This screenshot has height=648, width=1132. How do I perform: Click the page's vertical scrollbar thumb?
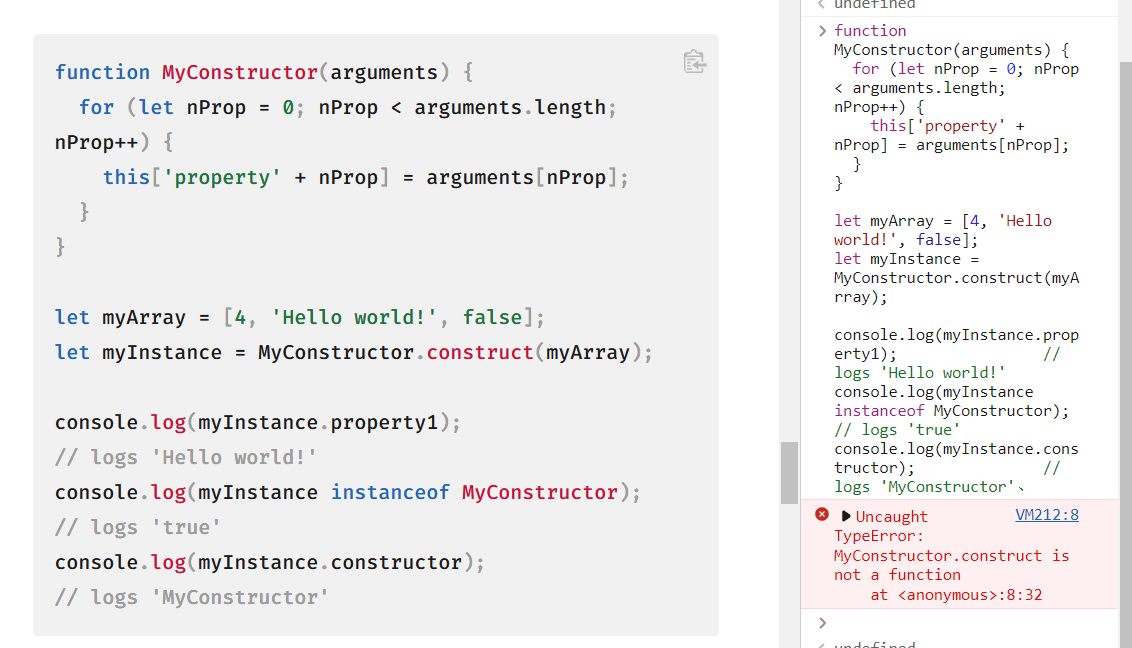789,473
